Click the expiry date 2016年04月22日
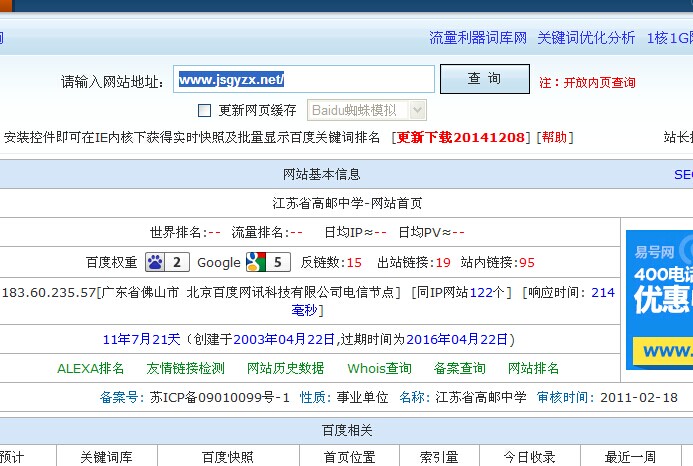This screenshot has width=693, height=466. click(x=457, y=340)
